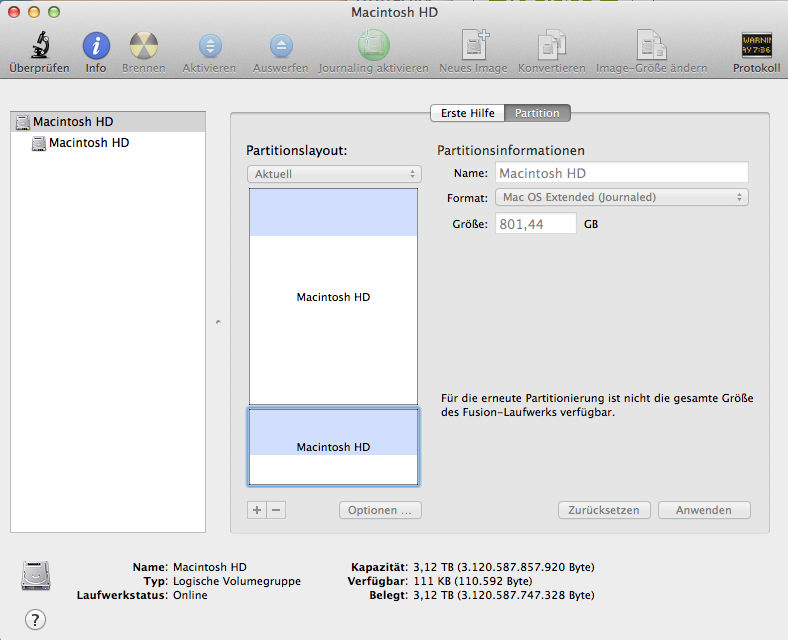The width and height of the screenshot is (788, 640).
Task: Click the Optionen … button
Action: (380, 510)
